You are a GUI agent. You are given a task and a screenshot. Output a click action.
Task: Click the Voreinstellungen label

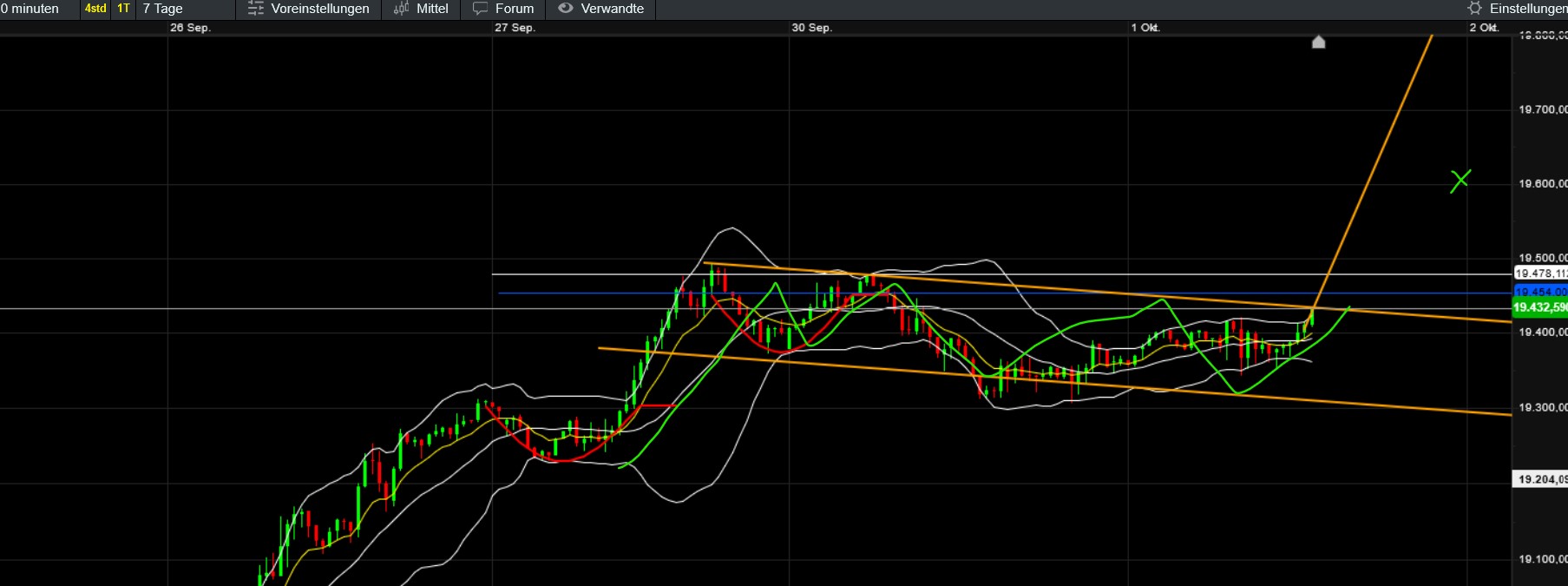click(x=319, y=9)
